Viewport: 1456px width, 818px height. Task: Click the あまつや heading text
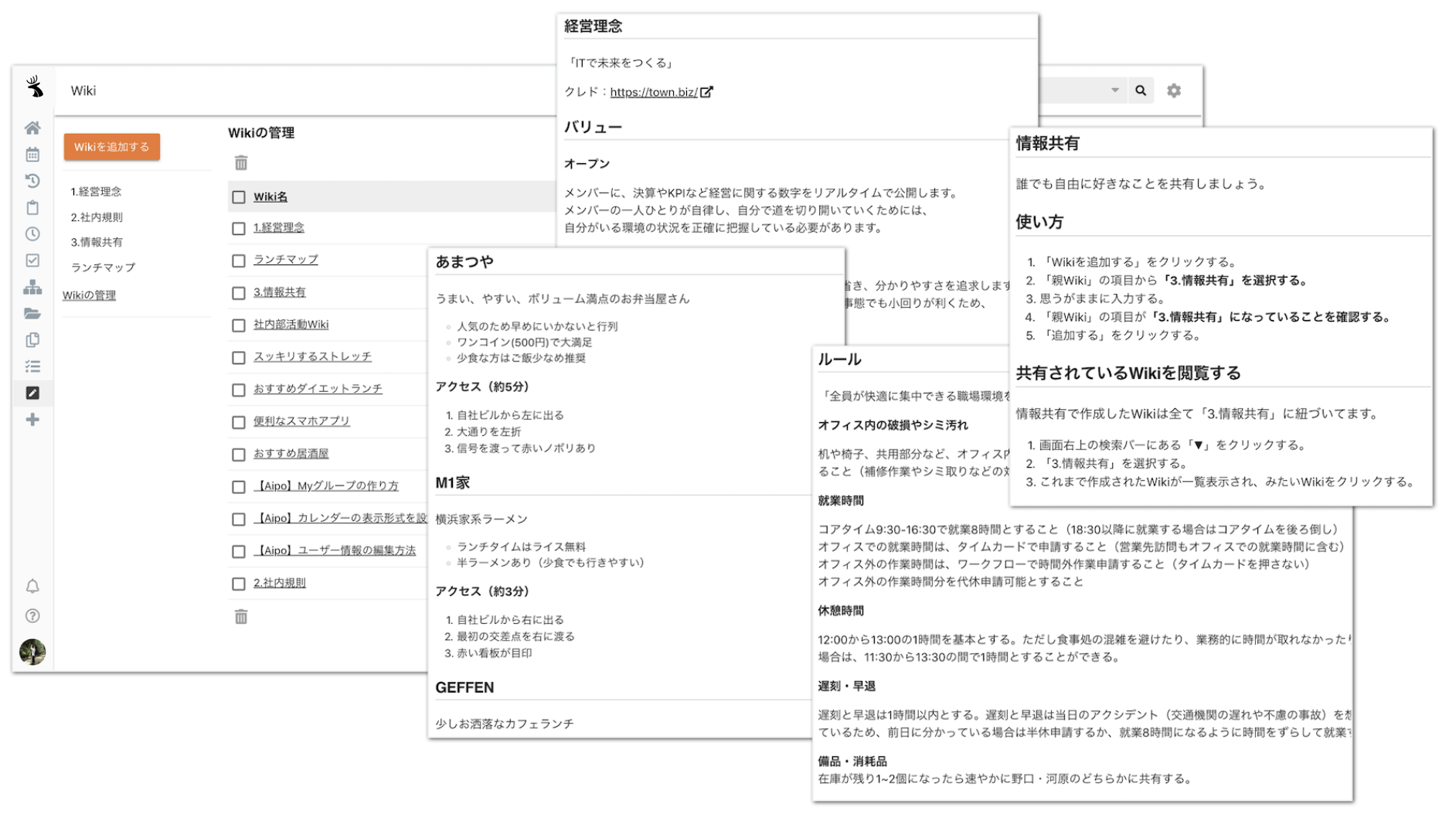click(x=464, y=262)
